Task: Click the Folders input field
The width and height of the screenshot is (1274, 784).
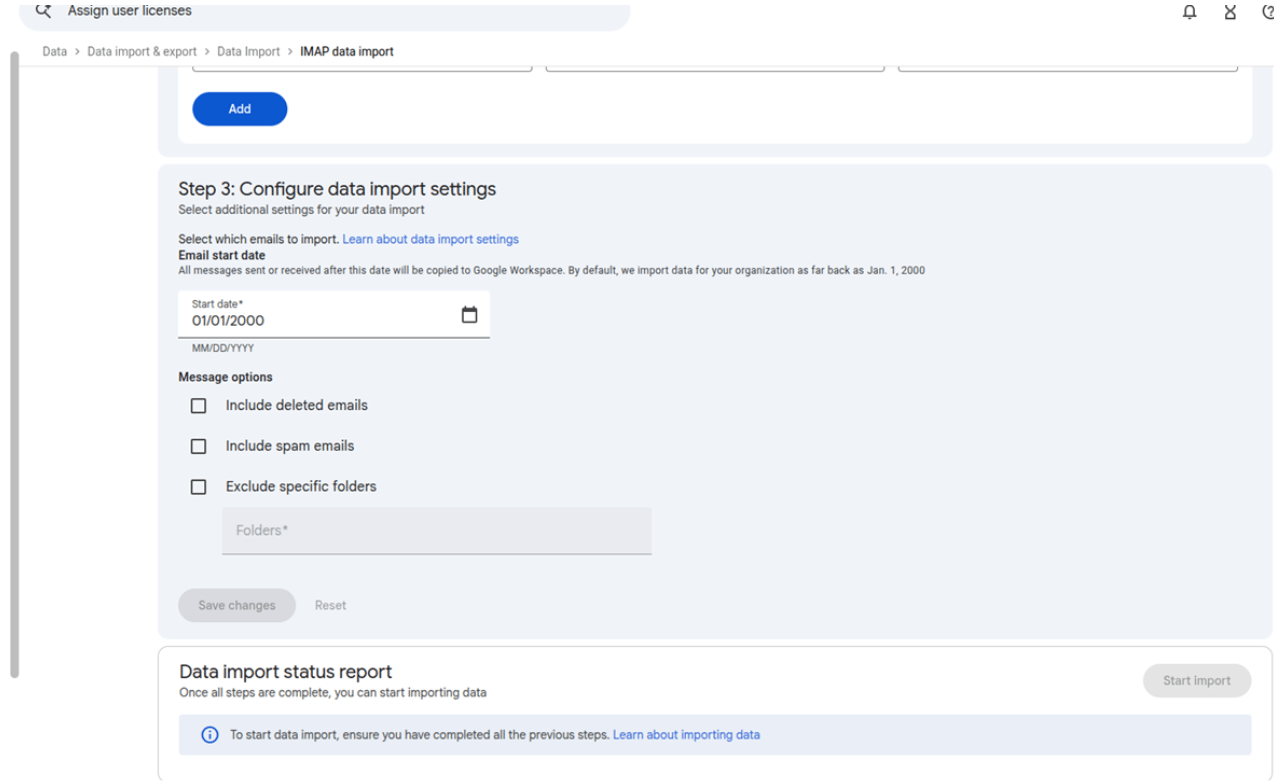Action: 437,531
